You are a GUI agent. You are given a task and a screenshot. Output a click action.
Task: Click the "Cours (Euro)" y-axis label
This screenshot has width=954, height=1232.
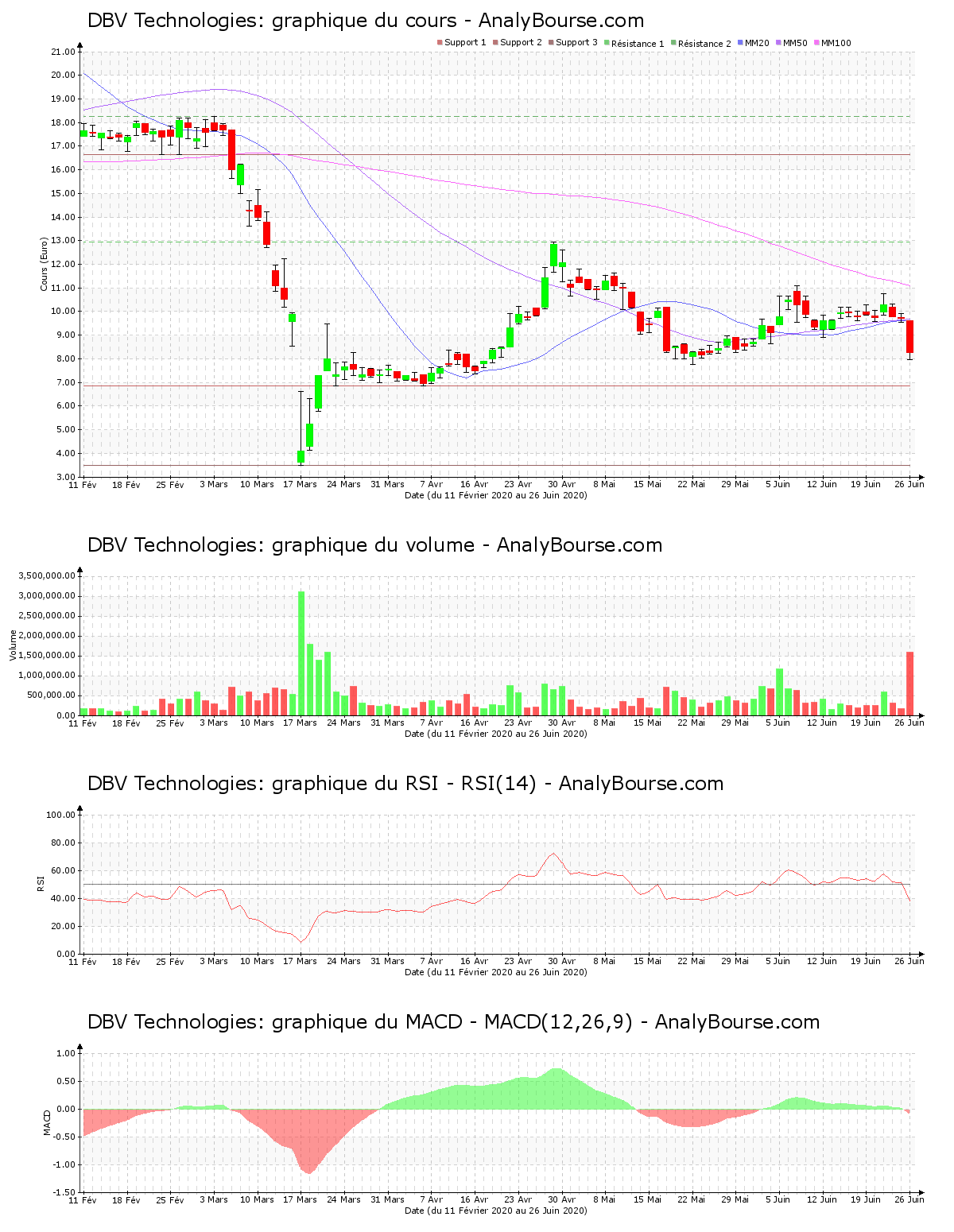coord(45,264)
